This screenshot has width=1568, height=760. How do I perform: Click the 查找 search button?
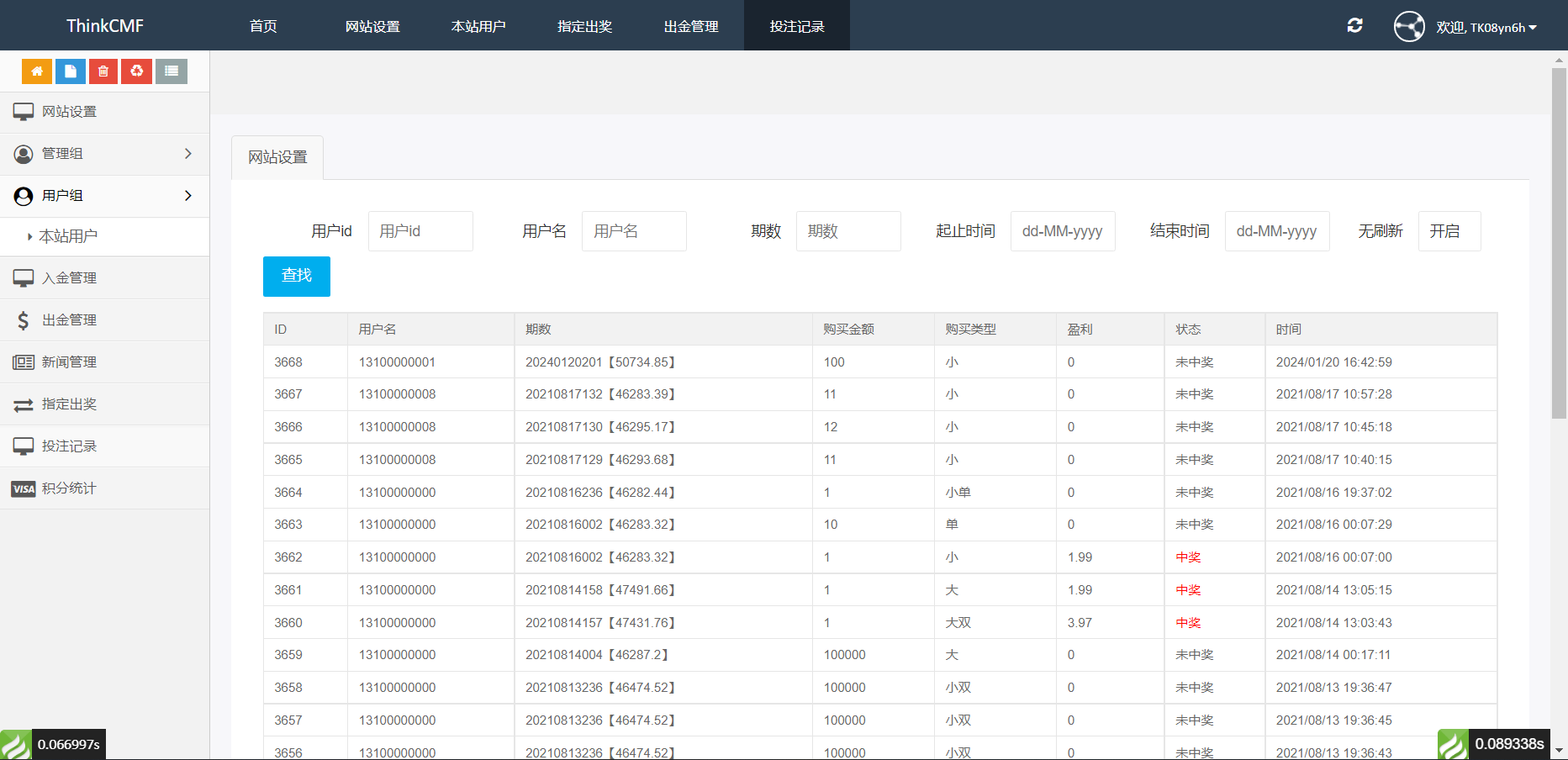point(297,277)
